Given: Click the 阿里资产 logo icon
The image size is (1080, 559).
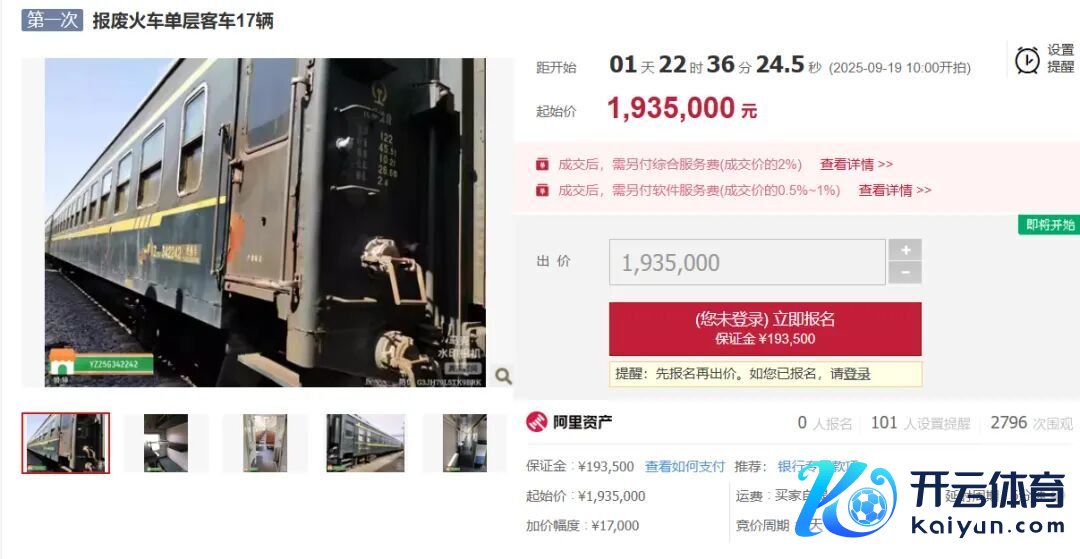Looking at the screenshot, I should [x=537, y=422].
